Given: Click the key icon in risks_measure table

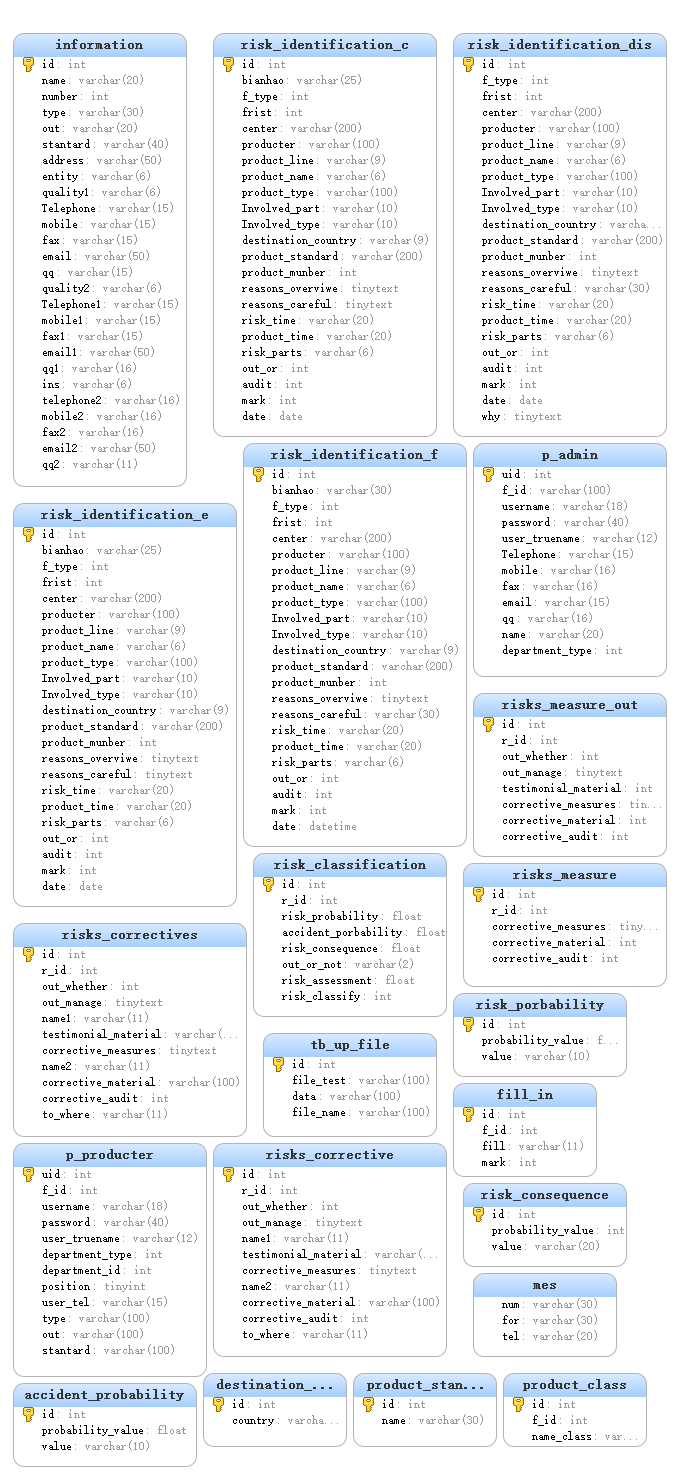Looking at the screenshot, I should [478, 894].
